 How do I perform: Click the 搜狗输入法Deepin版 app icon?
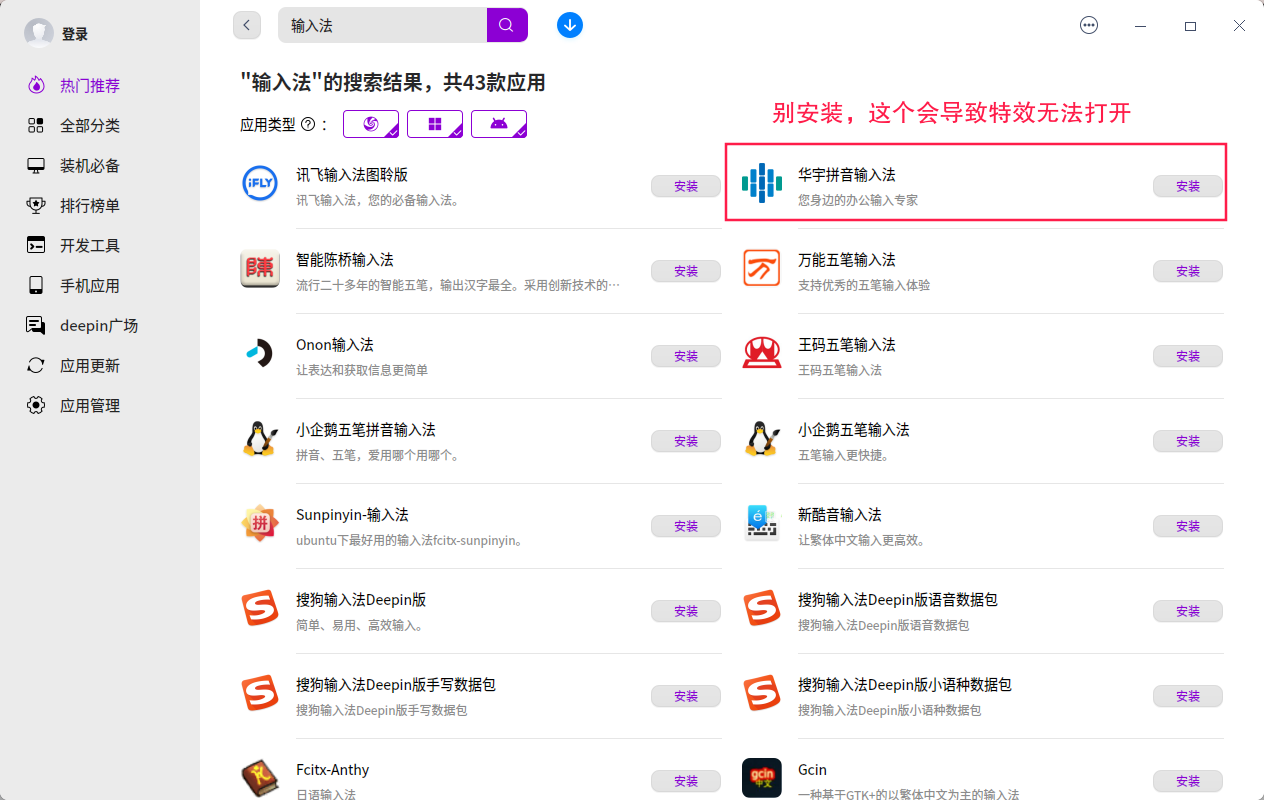click(259, 610)
